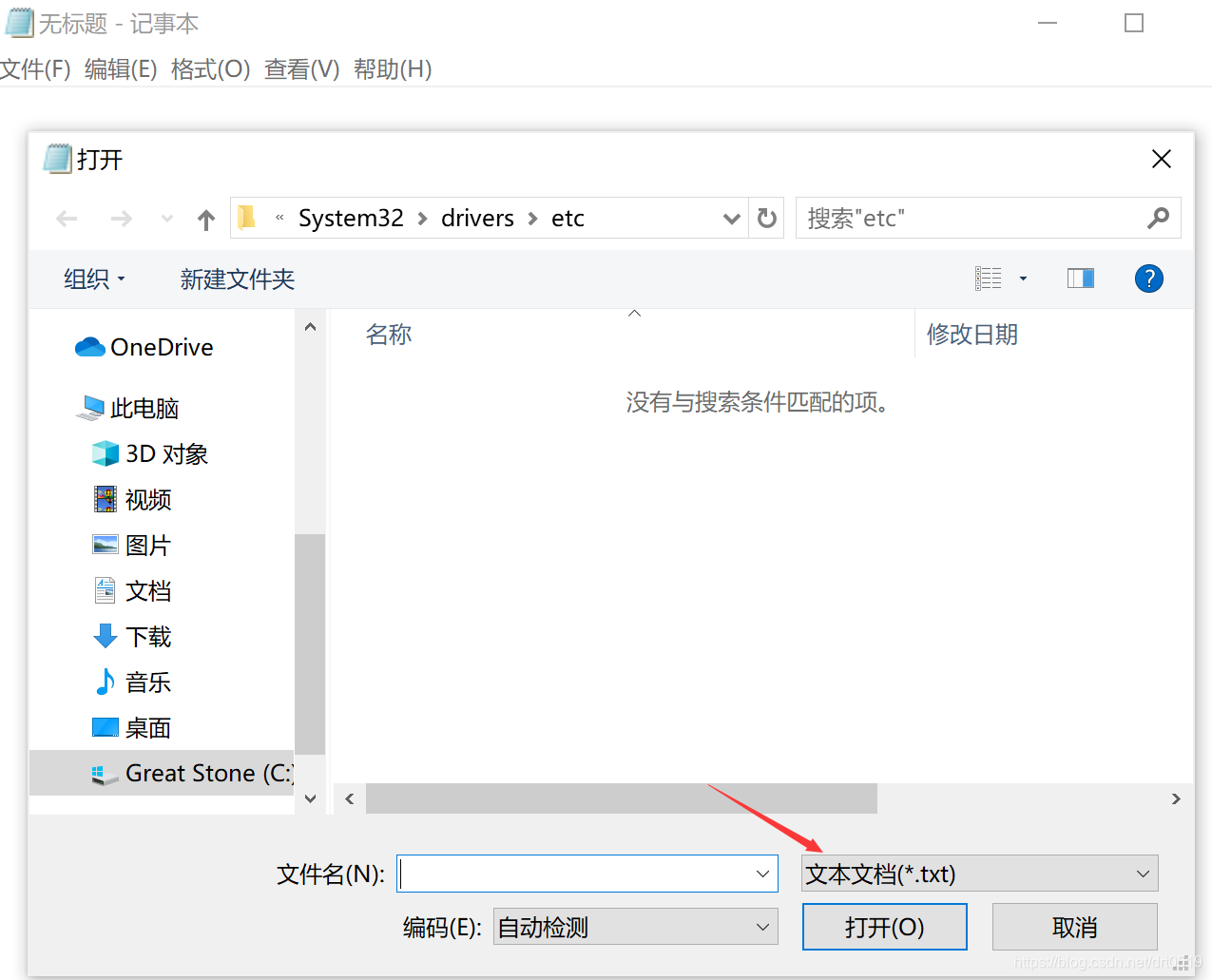
Task: Click the horizontal scrollbar thumb
Action: point(622,798)
